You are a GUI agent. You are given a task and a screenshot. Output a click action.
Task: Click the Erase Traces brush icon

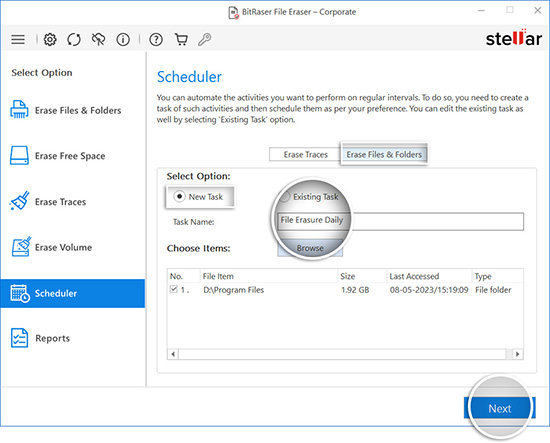[20, 201]
